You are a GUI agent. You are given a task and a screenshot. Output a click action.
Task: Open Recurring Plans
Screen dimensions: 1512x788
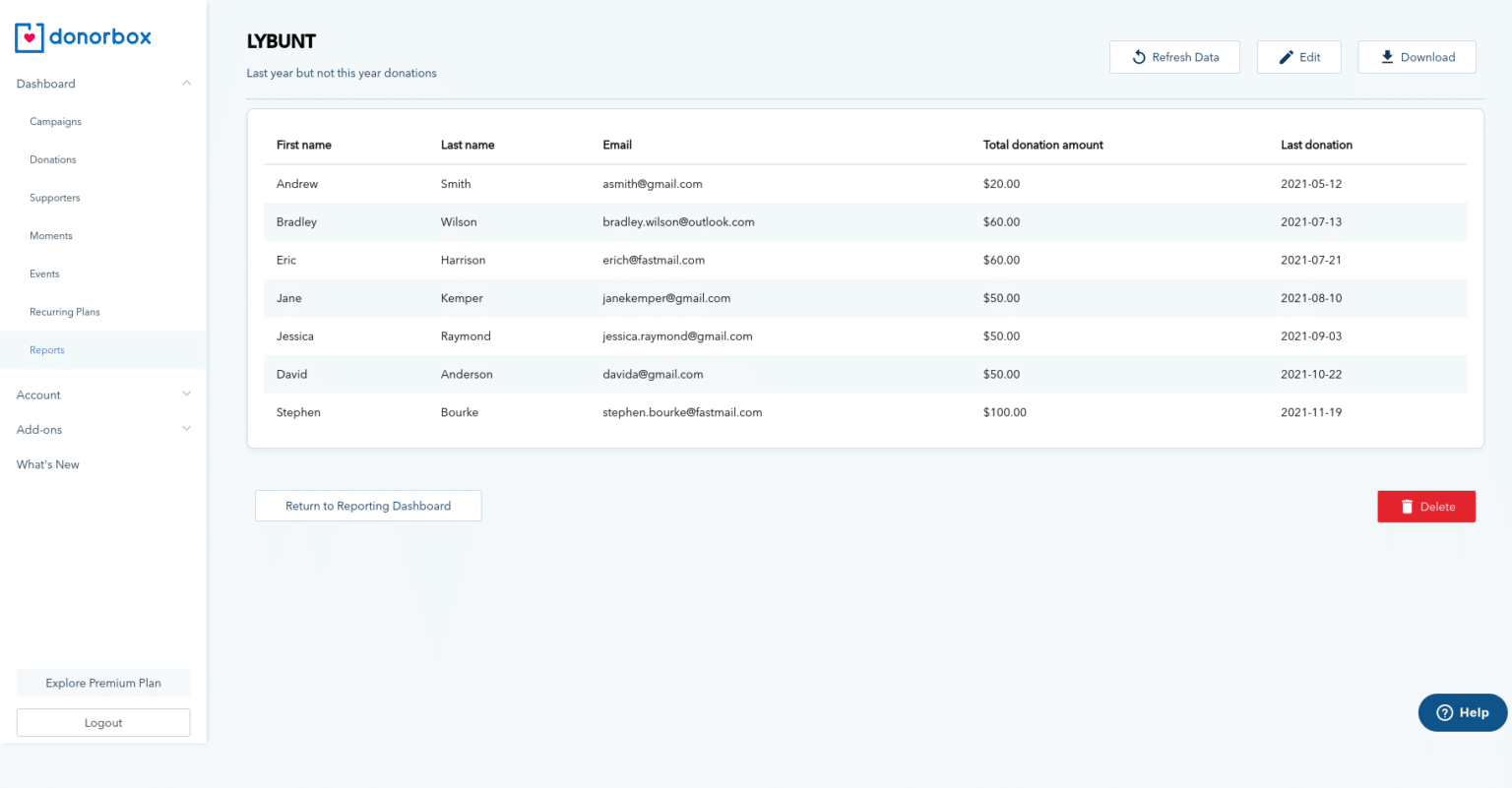64,311
